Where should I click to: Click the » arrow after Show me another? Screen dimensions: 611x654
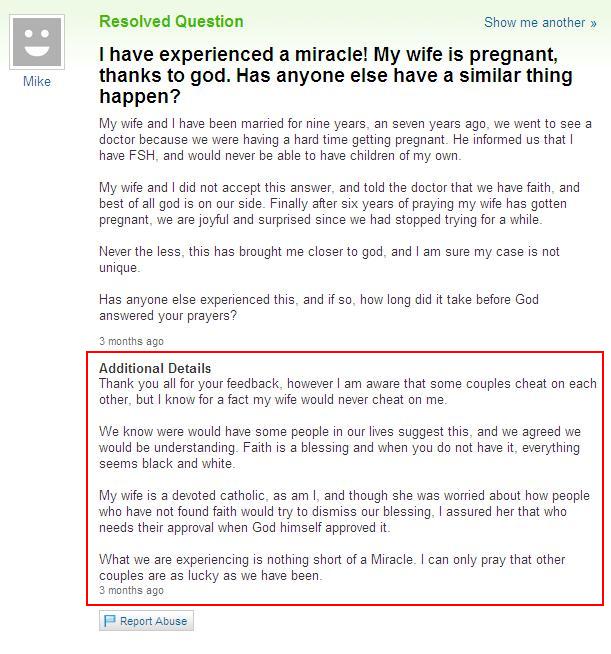pyautogui.click(x=593, y=23)
